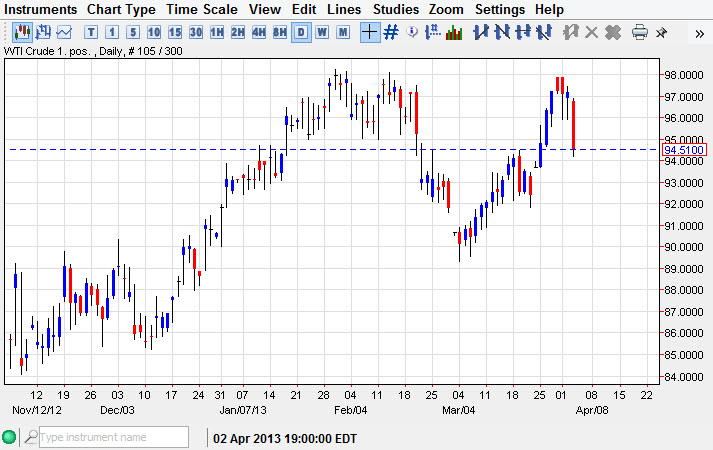The image size is (713, 450).
Task: Click the volume histogram icon
Action: (454, 32)
